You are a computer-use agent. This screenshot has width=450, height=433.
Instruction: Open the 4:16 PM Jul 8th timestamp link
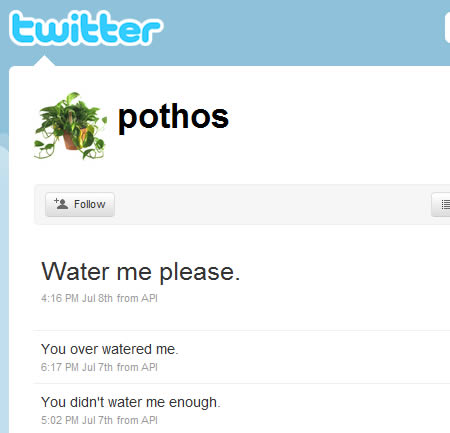tap(77, 298)
